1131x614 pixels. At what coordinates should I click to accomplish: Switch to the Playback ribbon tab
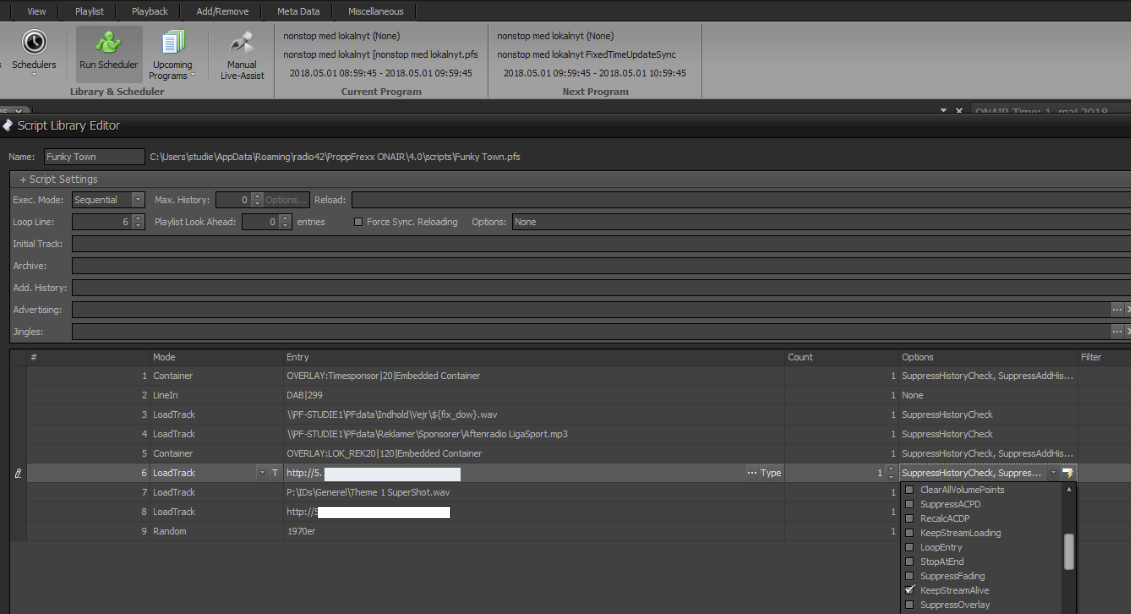point(150,11)
